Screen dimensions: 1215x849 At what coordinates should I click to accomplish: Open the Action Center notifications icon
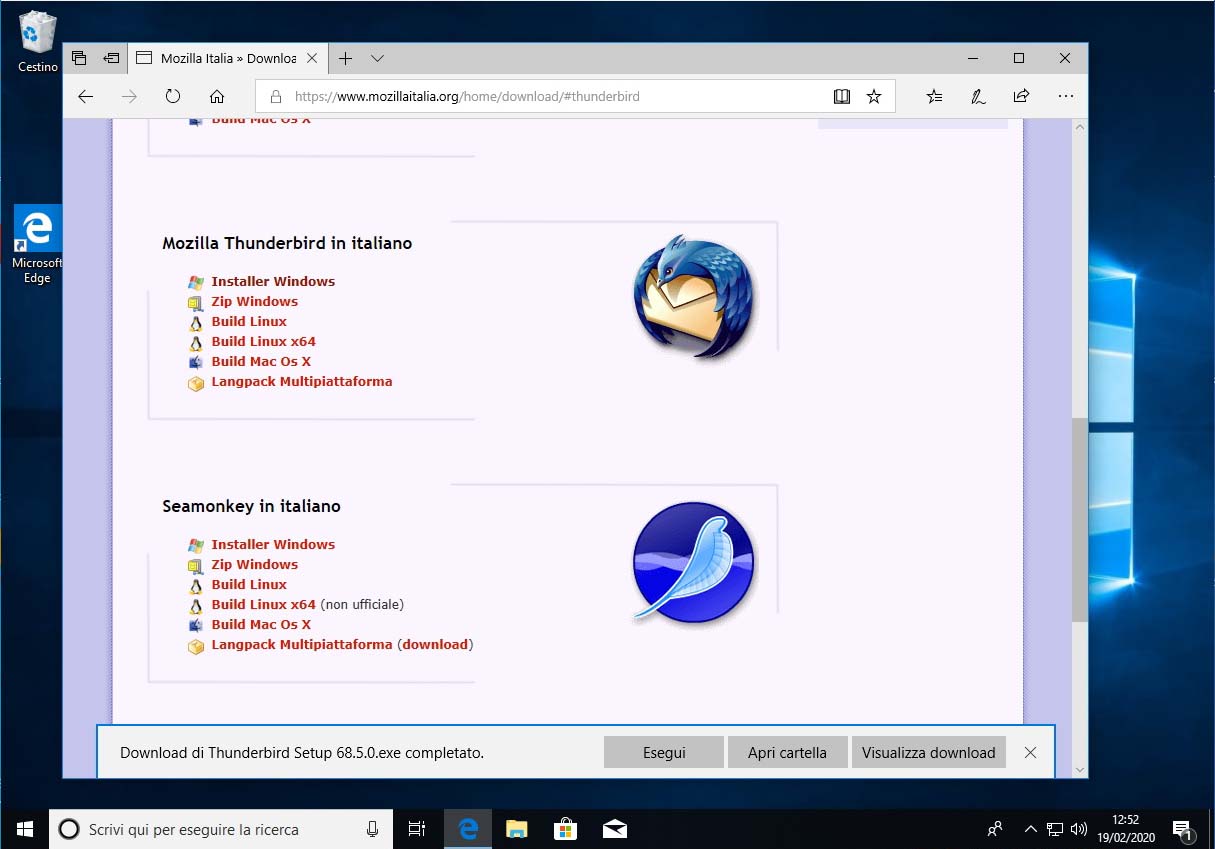click(x=1182, y=829)
